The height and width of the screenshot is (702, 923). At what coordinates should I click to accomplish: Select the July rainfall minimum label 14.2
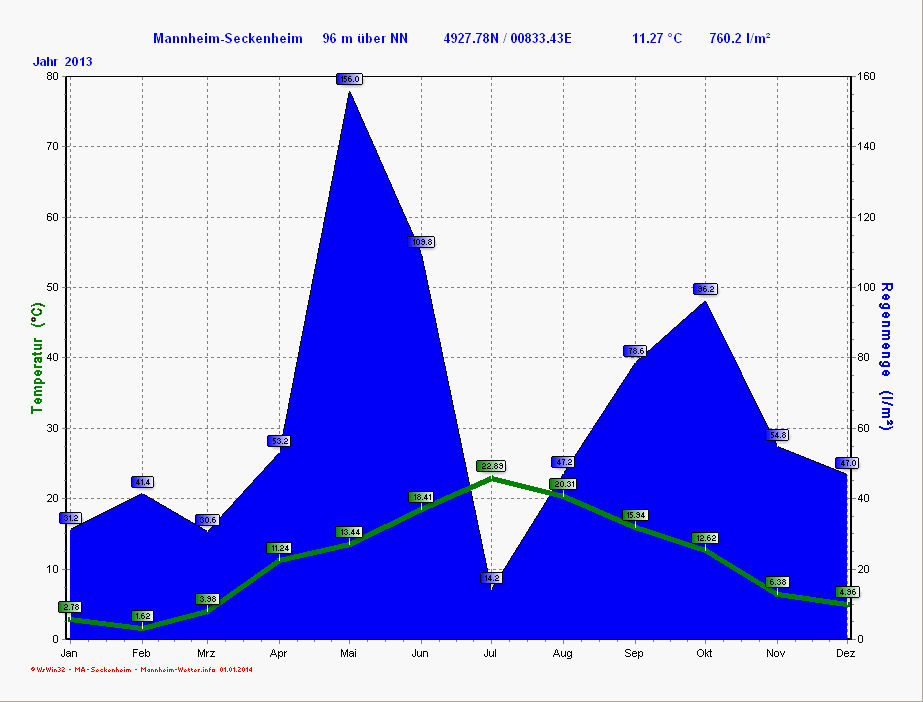coord(491,578)
